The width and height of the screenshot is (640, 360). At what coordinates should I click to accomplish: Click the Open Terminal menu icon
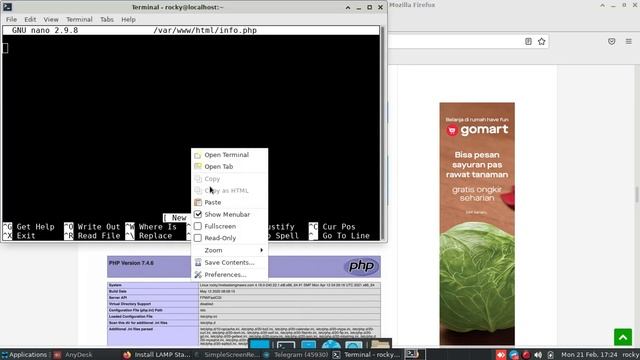[x=198, y=155]
